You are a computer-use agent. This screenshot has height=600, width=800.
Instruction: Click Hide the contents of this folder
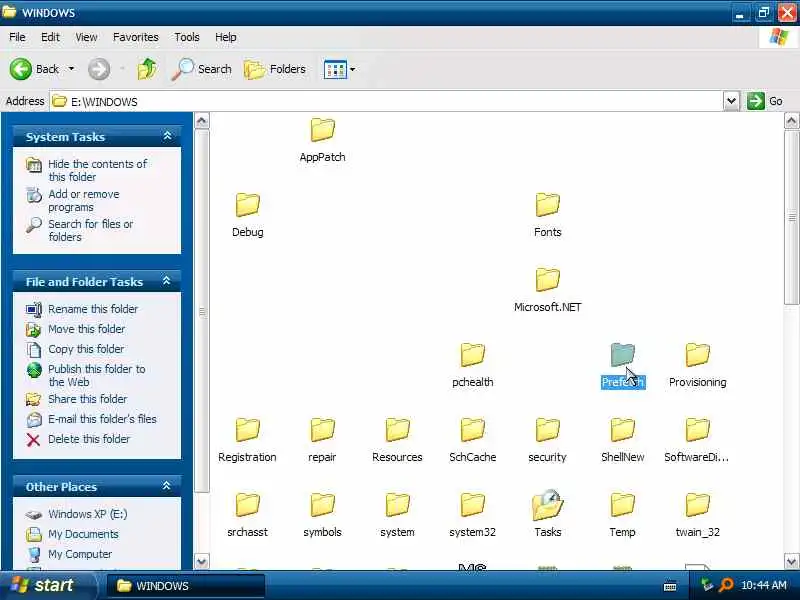97,170
